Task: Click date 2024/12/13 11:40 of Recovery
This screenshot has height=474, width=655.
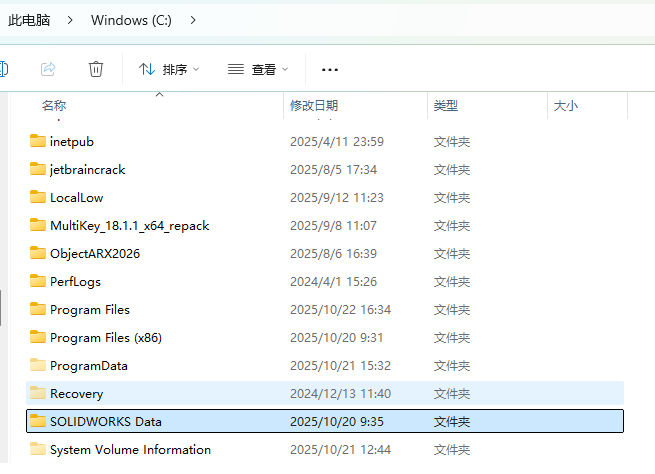Action: click(x=340, y=393)
